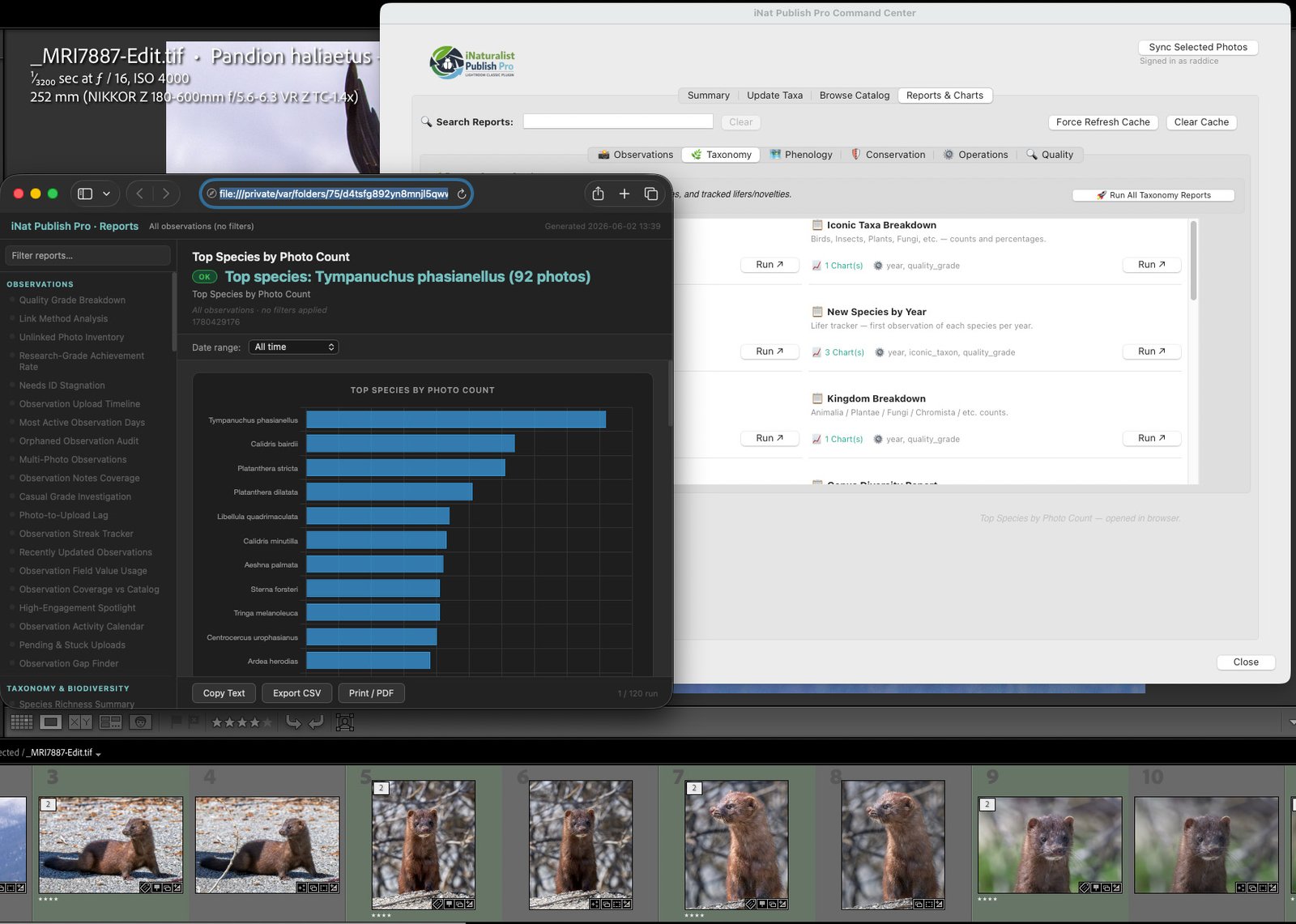The height and width of the screenshot is (924, 1296).
Task: Click gear icon in Iconic Taxa Breakdown row
Action: click(x=878, y=266)
